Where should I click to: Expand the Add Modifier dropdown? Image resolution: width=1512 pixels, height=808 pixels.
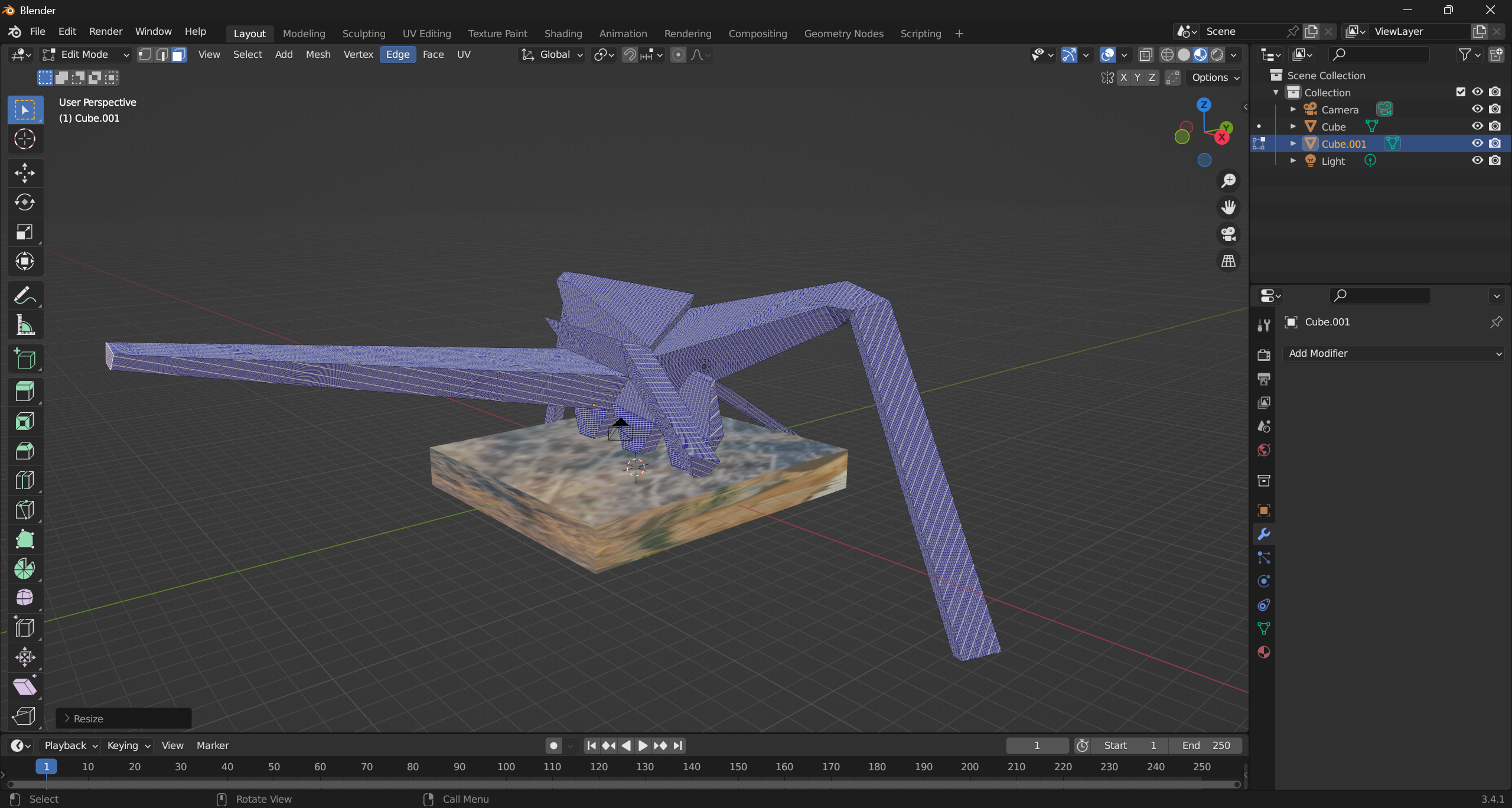(x=1394, y=353)
